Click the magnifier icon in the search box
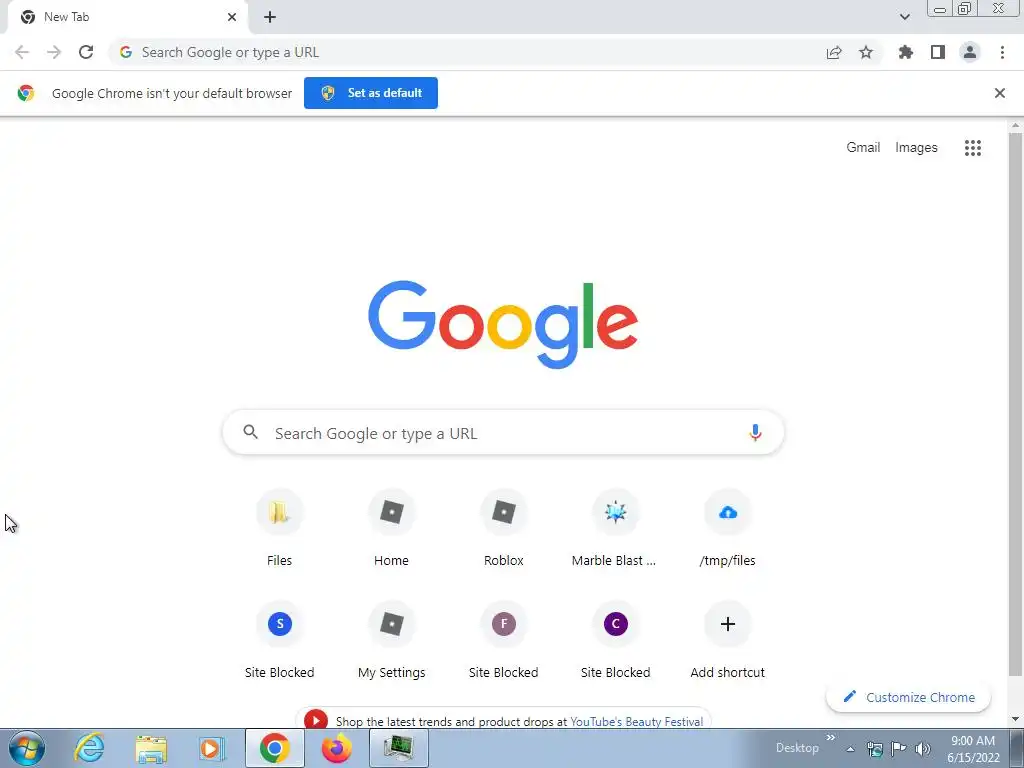The height and width of the screenshot is (768, 1024). pos(251,432)
